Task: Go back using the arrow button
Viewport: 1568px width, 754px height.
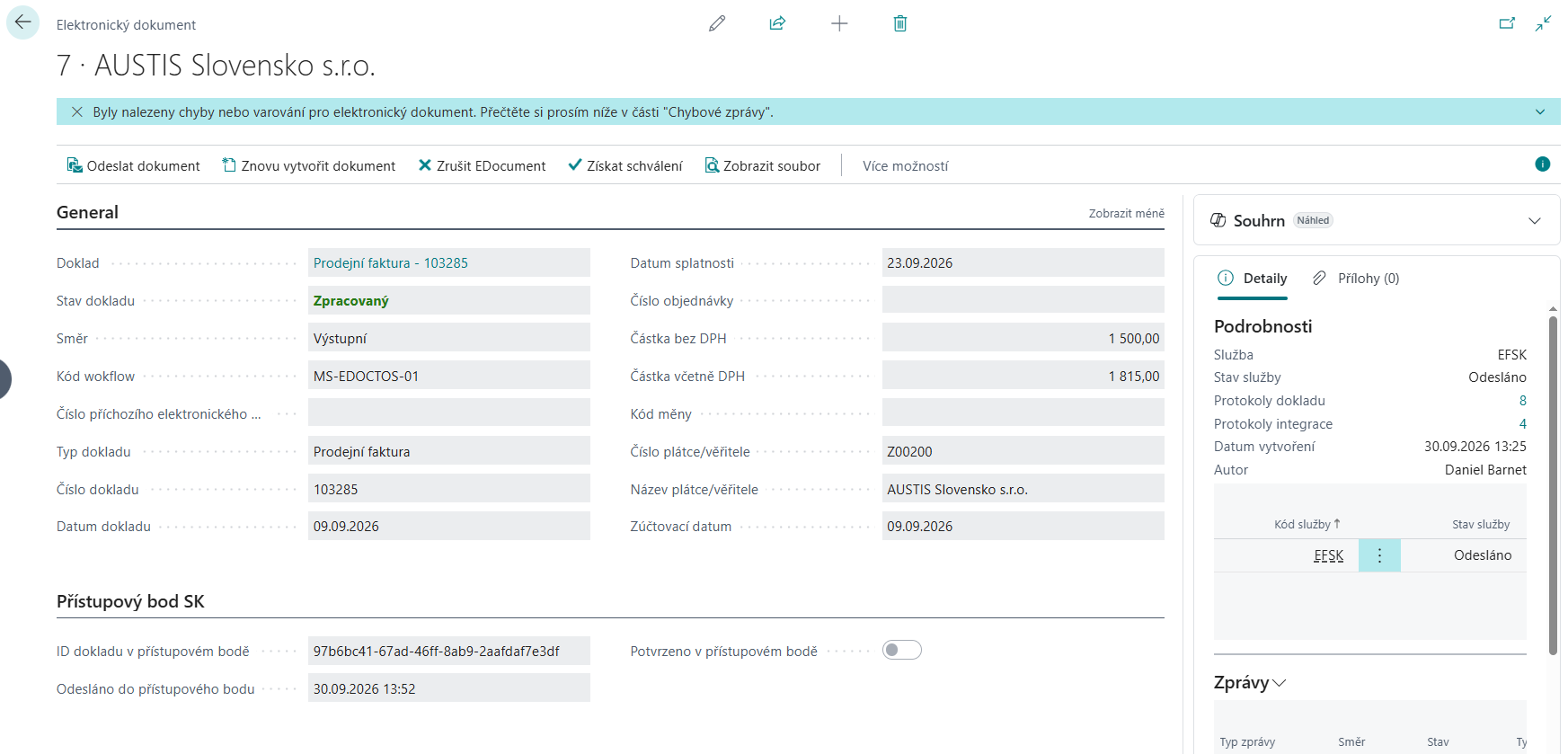Action: coord(22,22)
